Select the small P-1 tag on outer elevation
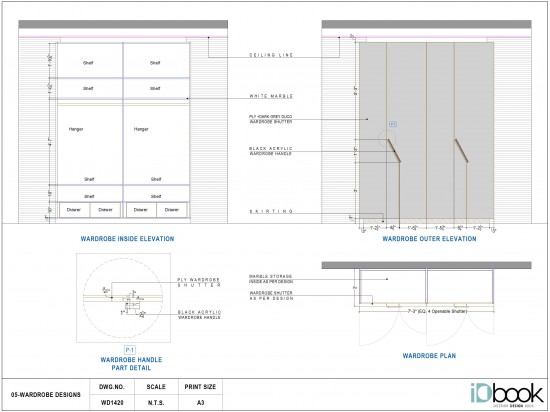The image size is (550, 412). pyautogui.click(x=393, y=124)
